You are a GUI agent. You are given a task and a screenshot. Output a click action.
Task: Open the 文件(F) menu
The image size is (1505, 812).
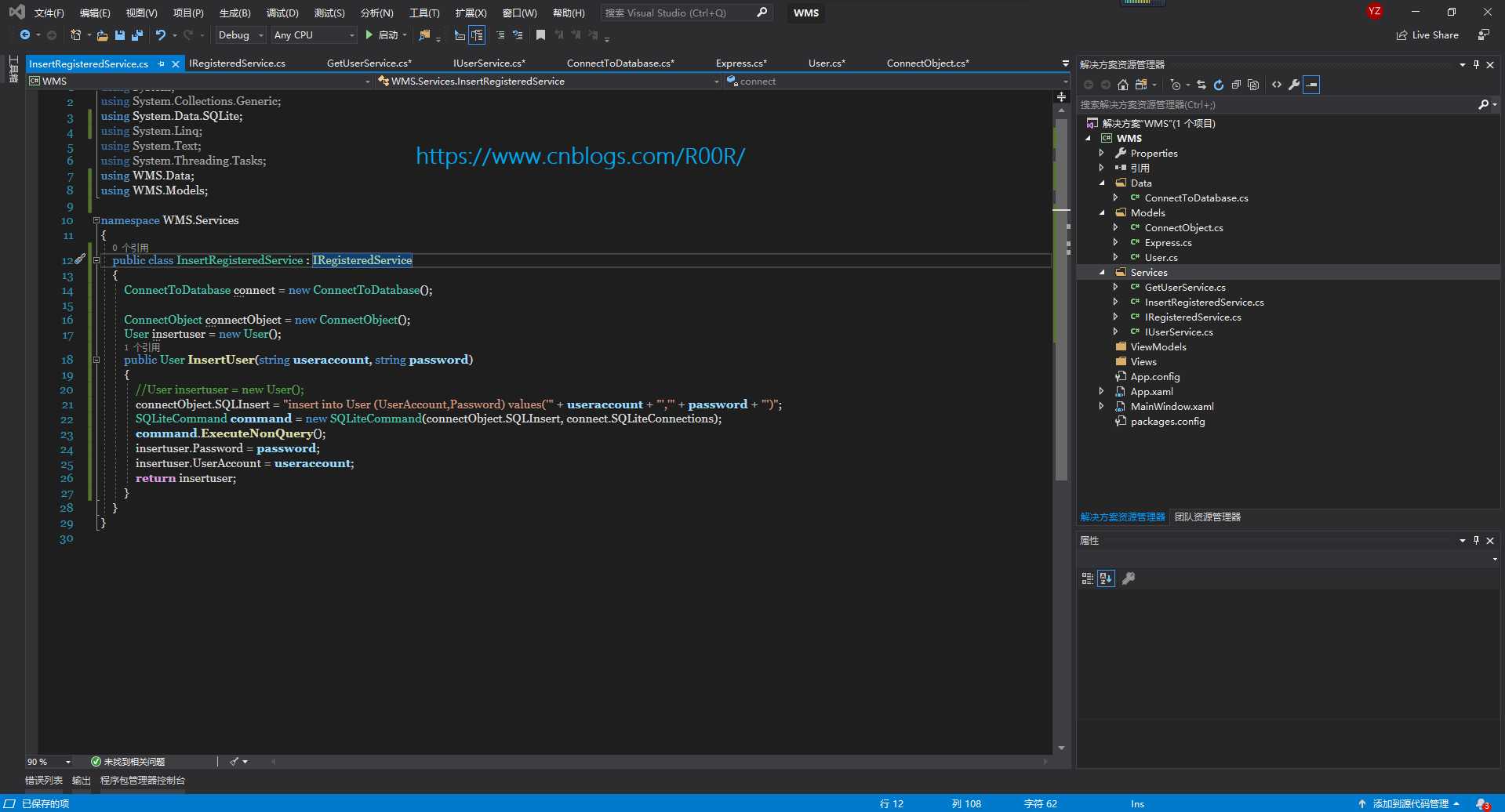(x=49, y=13)
